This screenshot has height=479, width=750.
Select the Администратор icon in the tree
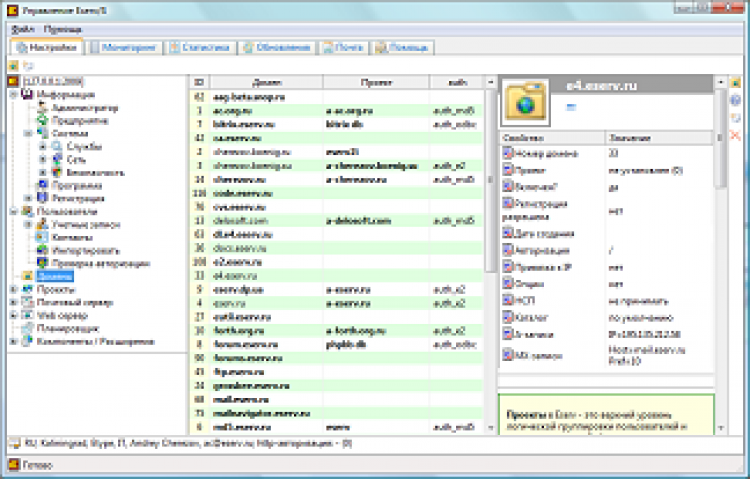43,108
